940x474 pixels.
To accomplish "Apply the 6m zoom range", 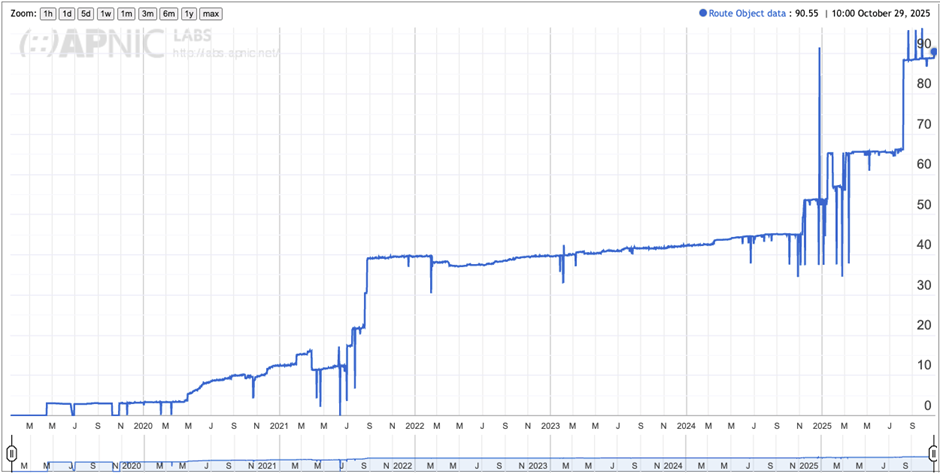I will coord(168,14).
